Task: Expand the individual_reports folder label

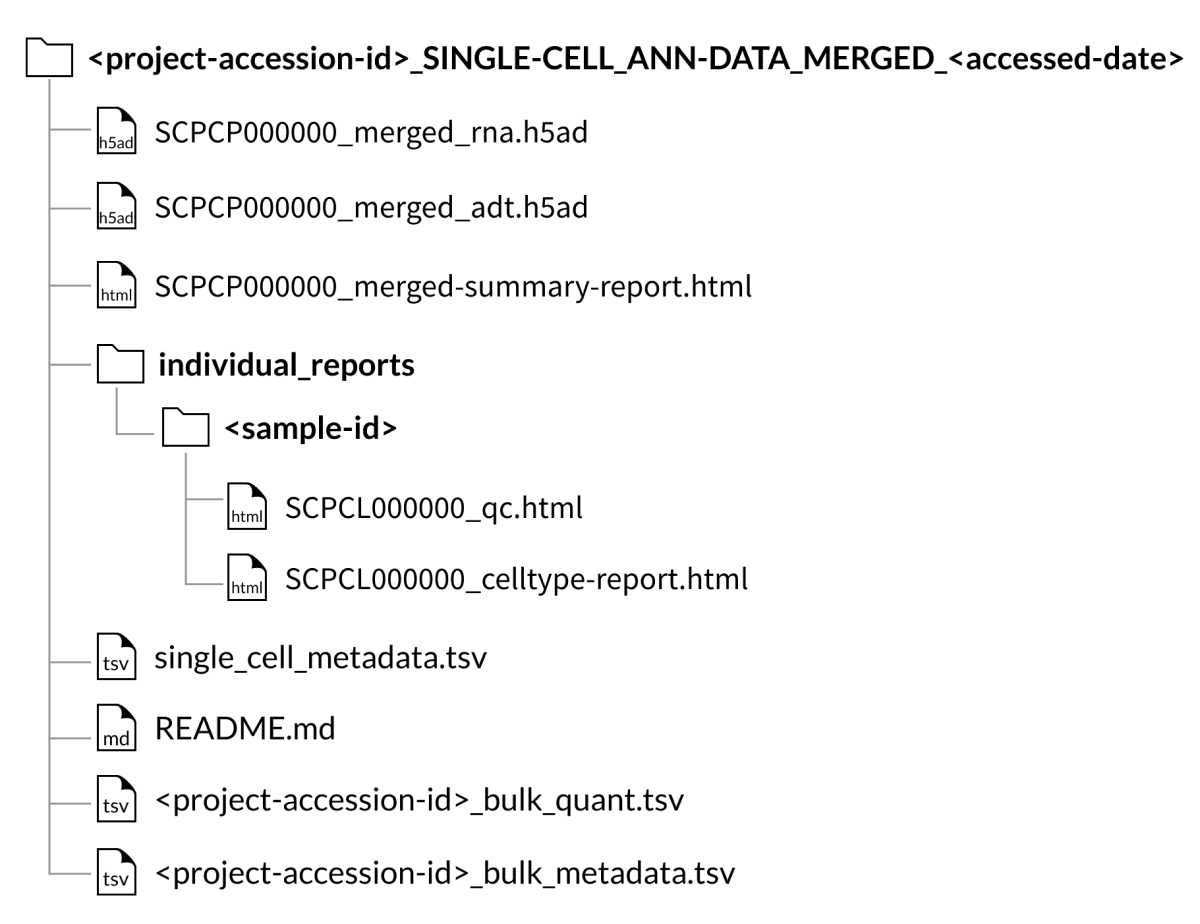Action: [286, 365]
